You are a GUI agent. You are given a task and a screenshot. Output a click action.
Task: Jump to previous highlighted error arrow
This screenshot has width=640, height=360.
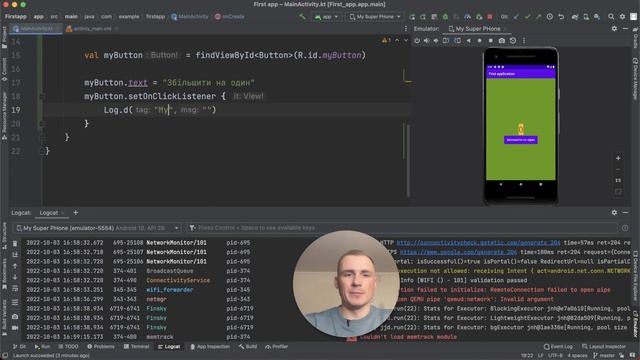(397, 40)
